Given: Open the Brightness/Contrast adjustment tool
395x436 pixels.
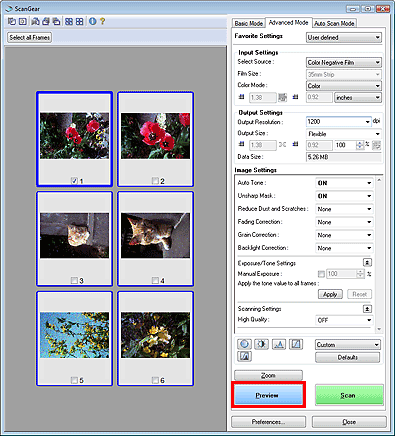Looking at the screenshot, I should click(x=261, y=344).
